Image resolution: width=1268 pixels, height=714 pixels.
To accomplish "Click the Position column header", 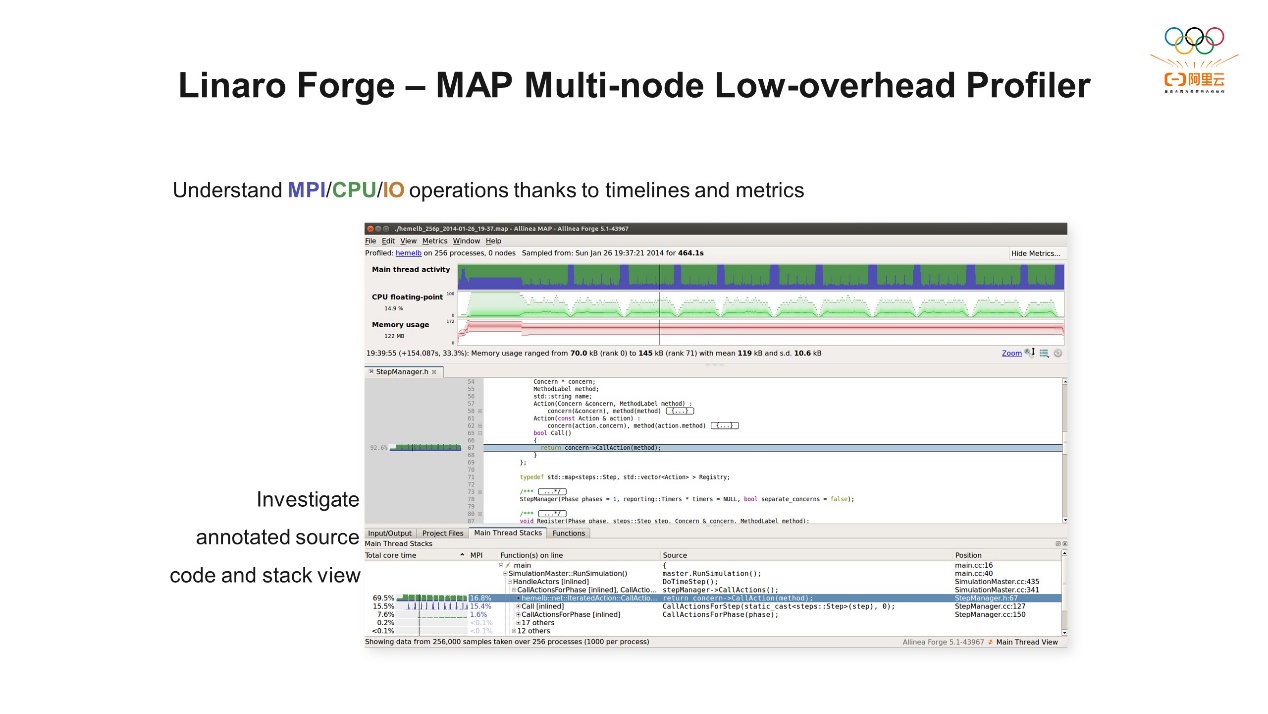I will point(1006,555).
